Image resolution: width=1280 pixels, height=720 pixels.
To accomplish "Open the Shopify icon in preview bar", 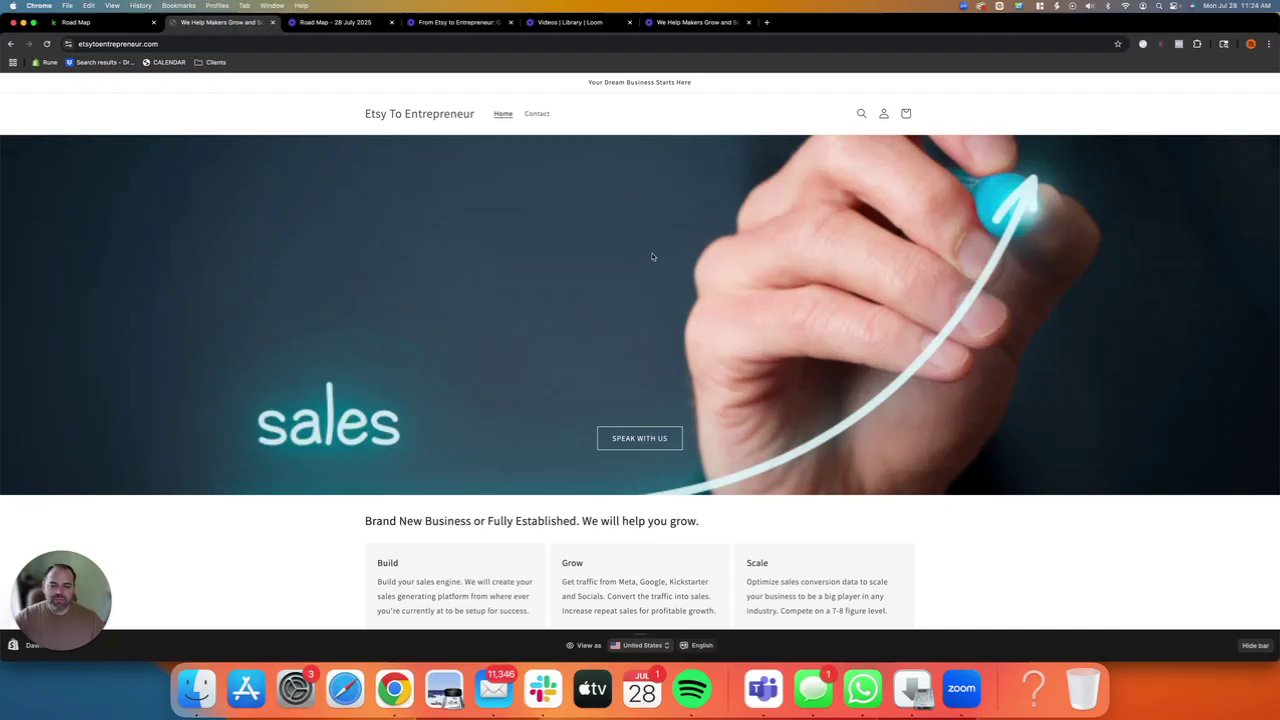I will pyautogui.click(x=13, y=645).
